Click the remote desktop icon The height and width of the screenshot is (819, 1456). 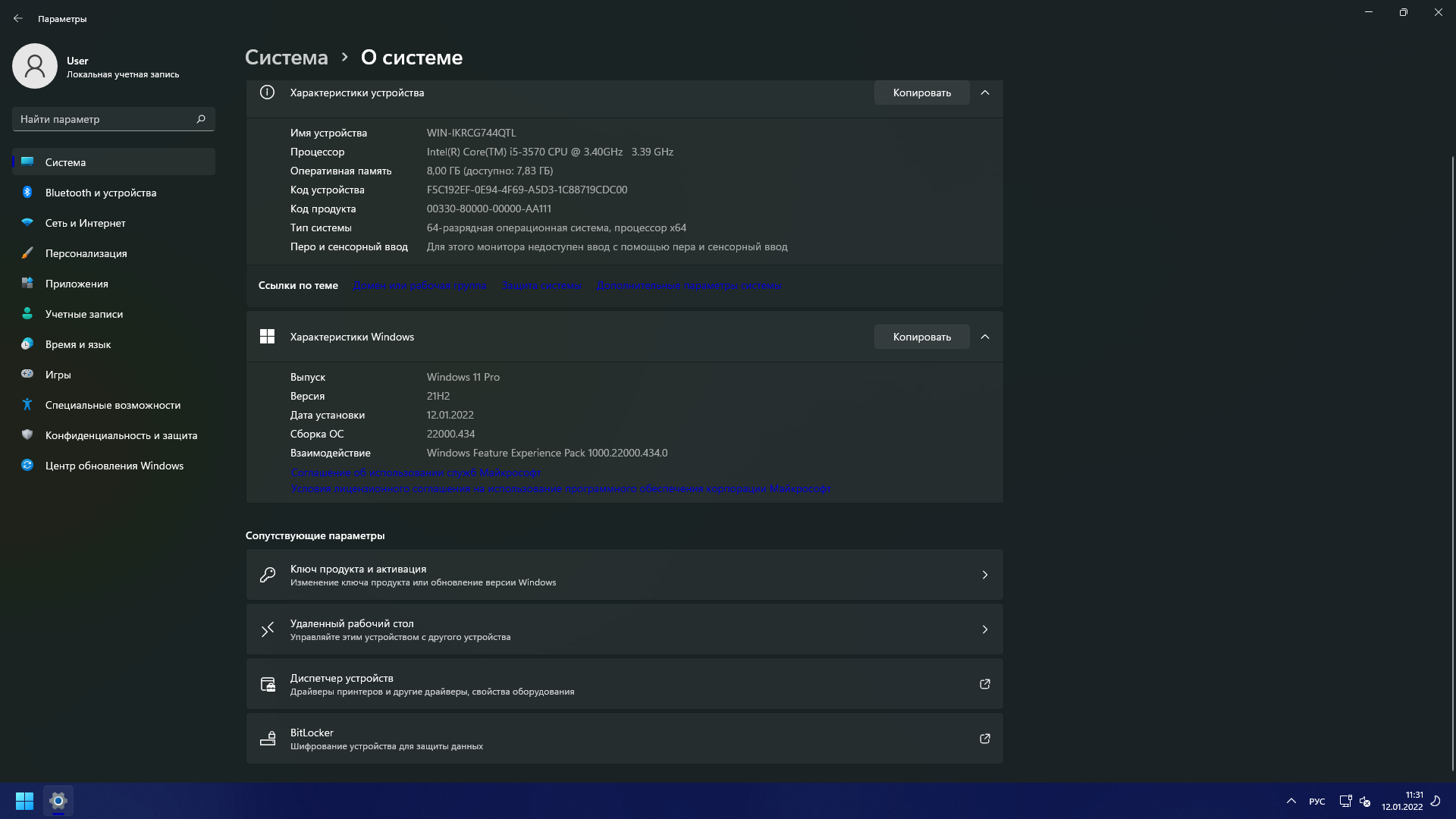(267, 629)
